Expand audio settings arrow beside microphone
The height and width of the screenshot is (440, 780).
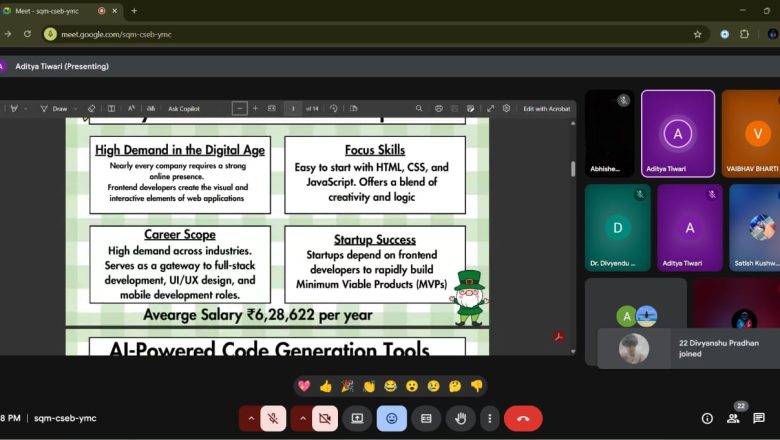(251, 418)
